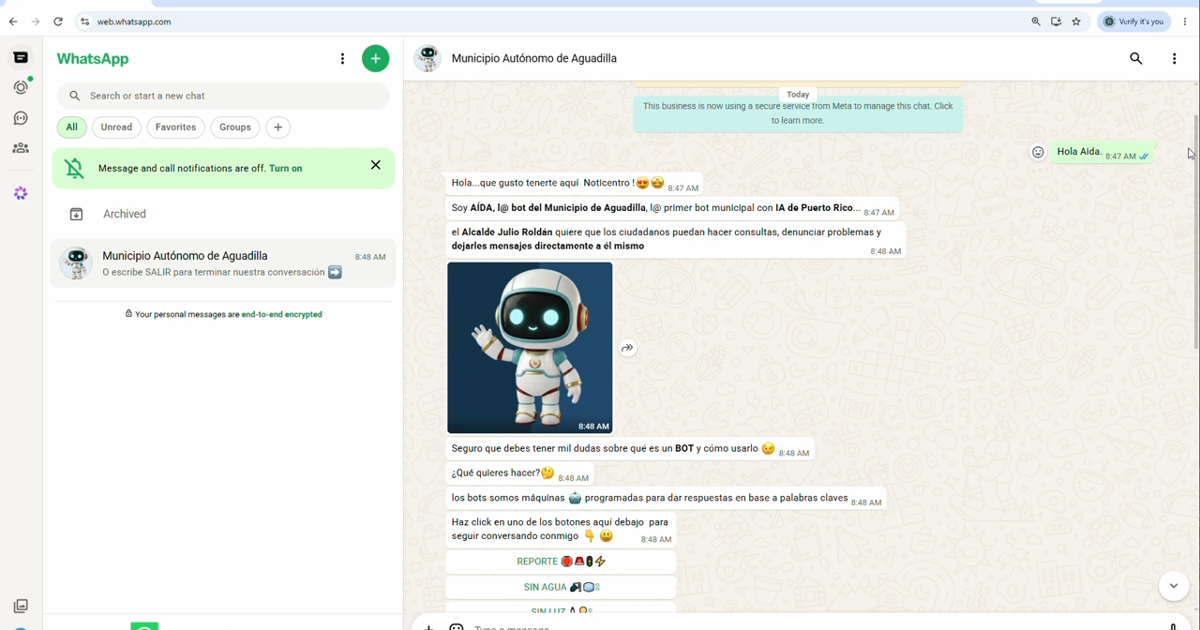This screenshot has height=630, width=1200.
Task: Open the astronaut robot image
Action: [530, 348]
